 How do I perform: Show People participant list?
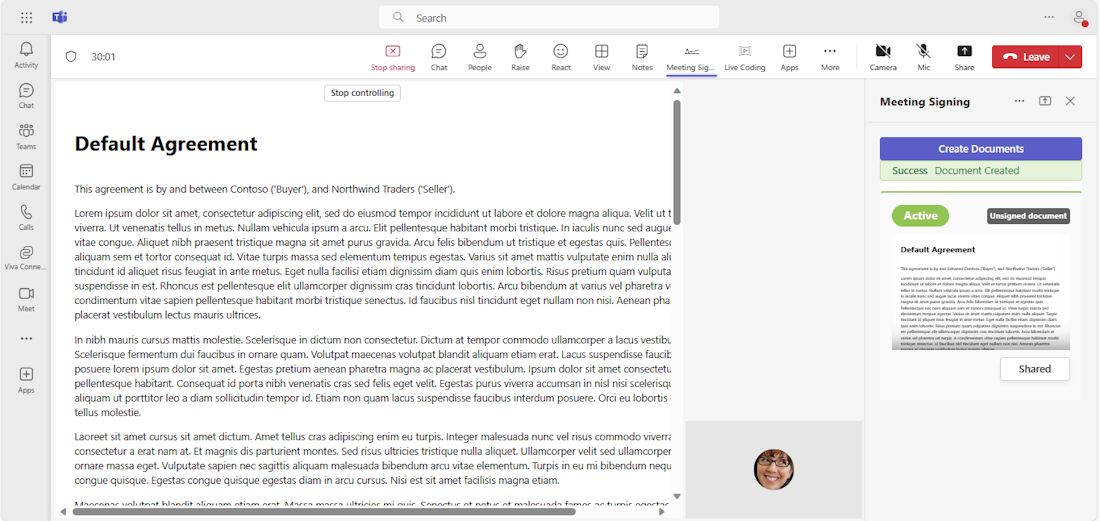(480, 57)
